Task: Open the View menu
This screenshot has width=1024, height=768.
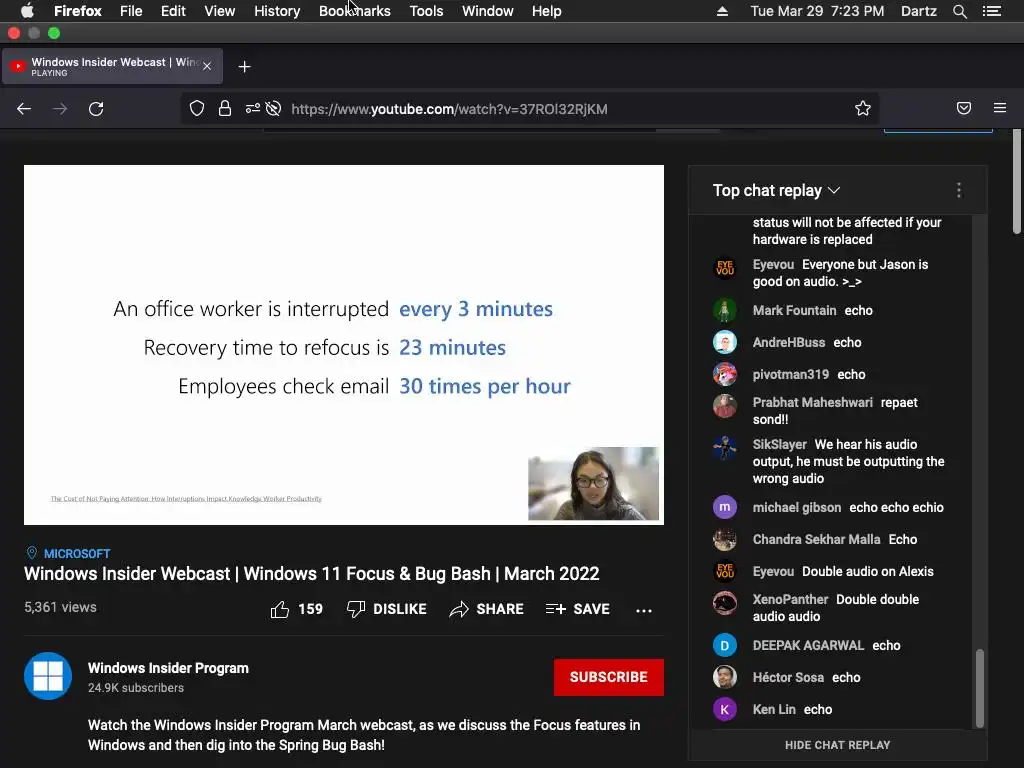Action: pos(219,11)
